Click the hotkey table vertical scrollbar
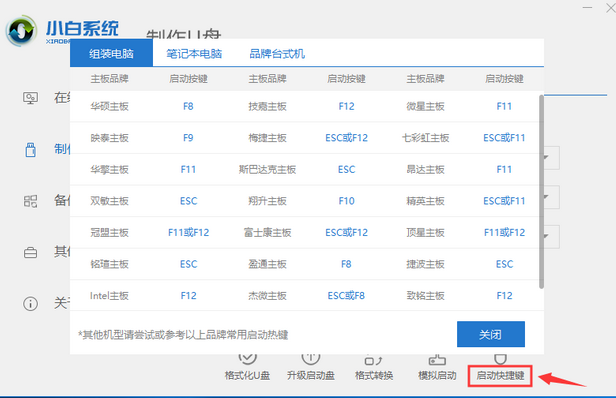The image size is (616, 398). point(541,191)
